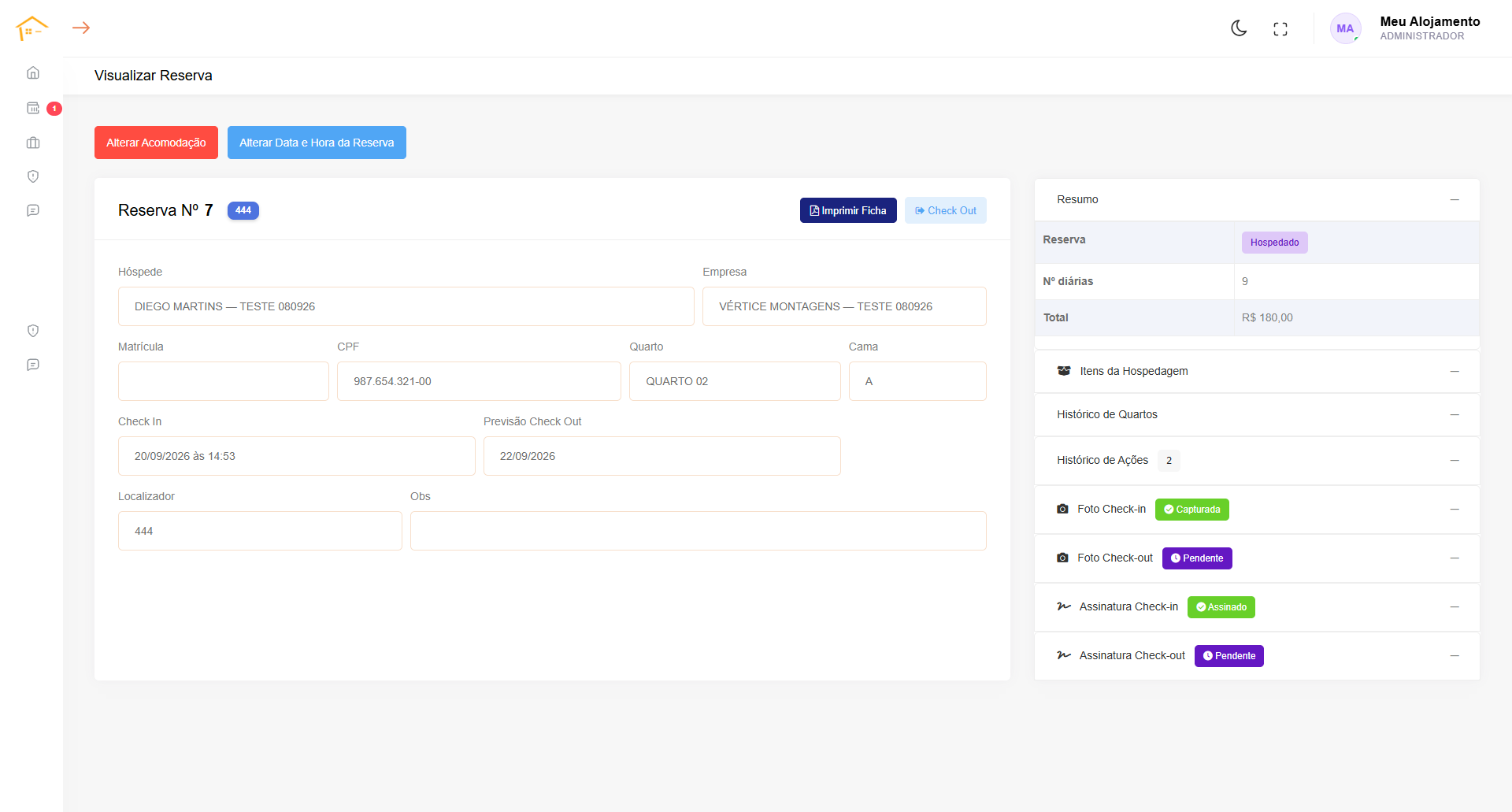
Task: Click the orange arrow sidebar toggle
Action: click(x=81, y=28)
